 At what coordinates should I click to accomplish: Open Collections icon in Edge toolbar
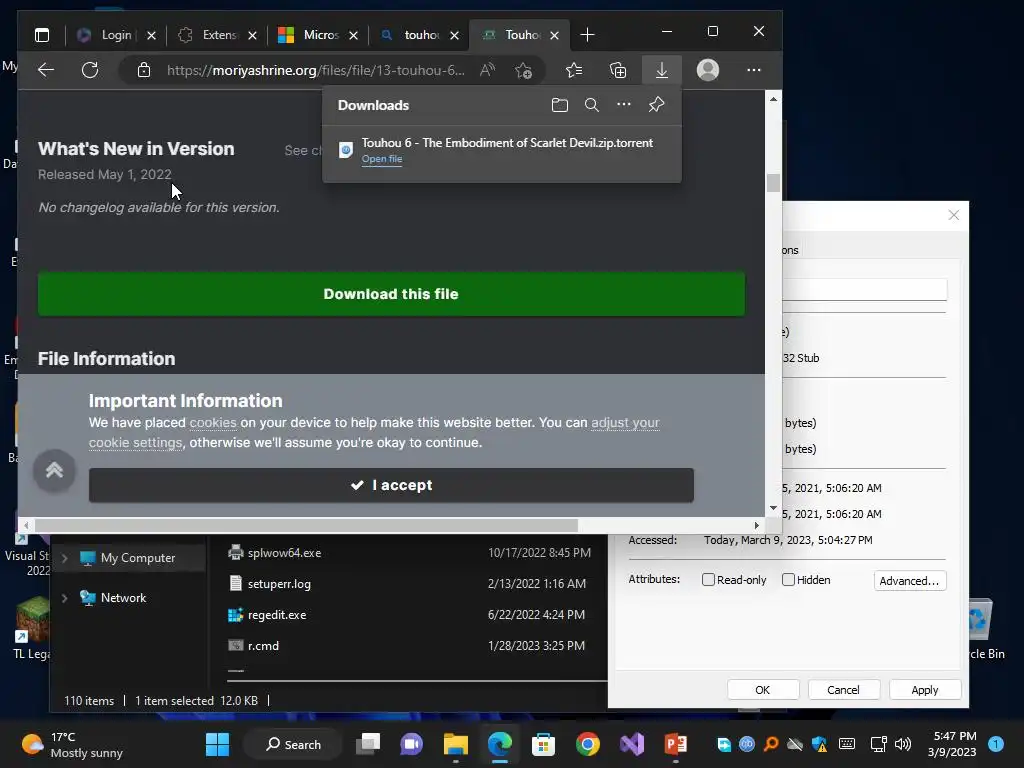click(618, 70)
